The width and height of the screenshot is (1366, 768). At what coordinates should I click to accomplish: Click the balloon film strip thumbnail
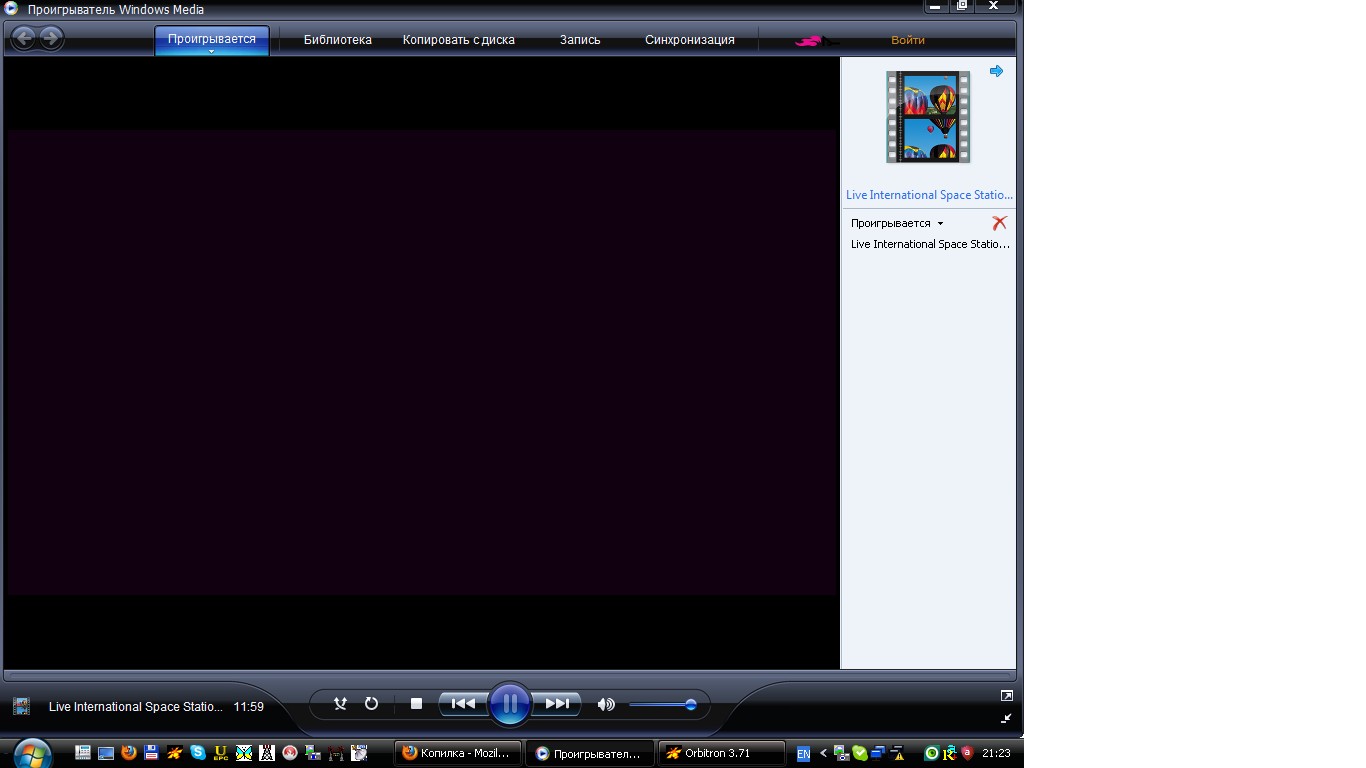coord(928,117)
